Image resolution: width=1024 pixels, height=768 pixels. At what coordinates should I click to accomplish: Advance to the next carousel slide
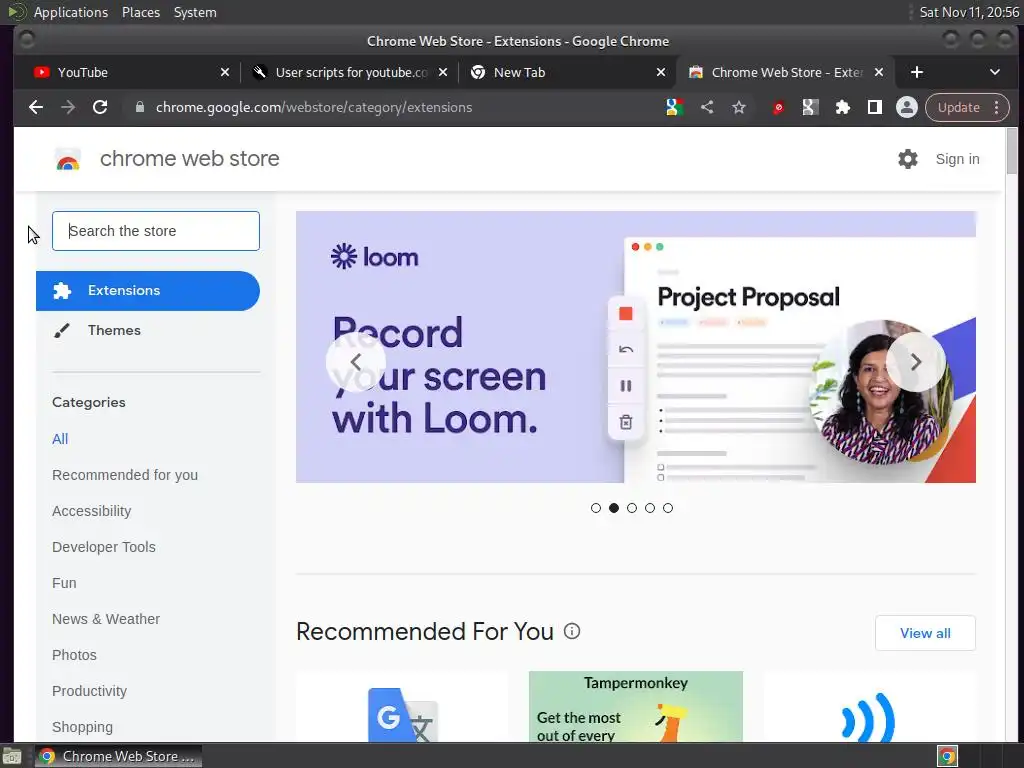coord(916,362)
